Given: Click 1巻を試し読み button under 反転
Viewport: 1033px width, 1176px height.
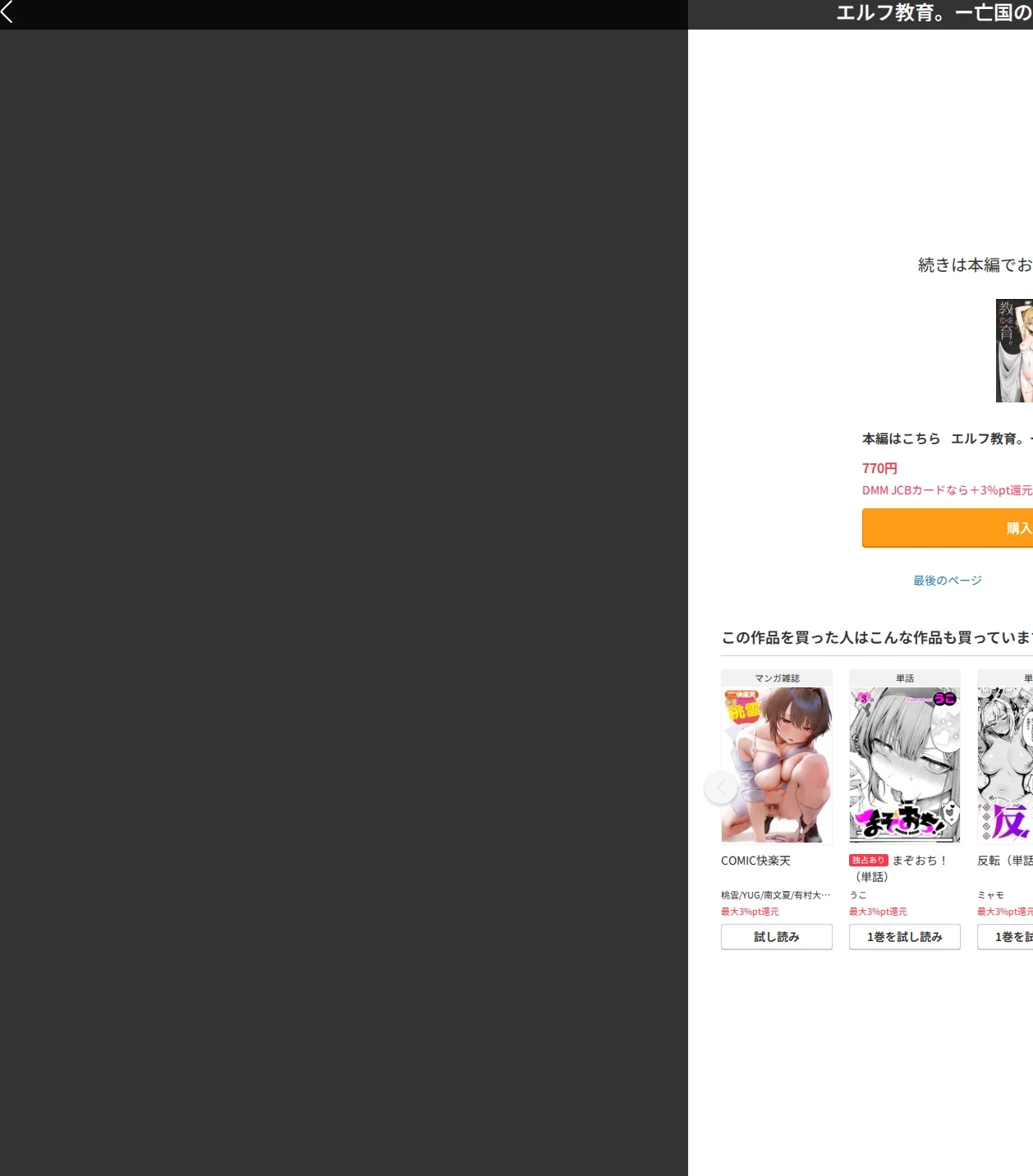Looking at the screenshot, I should point(1005,937).
